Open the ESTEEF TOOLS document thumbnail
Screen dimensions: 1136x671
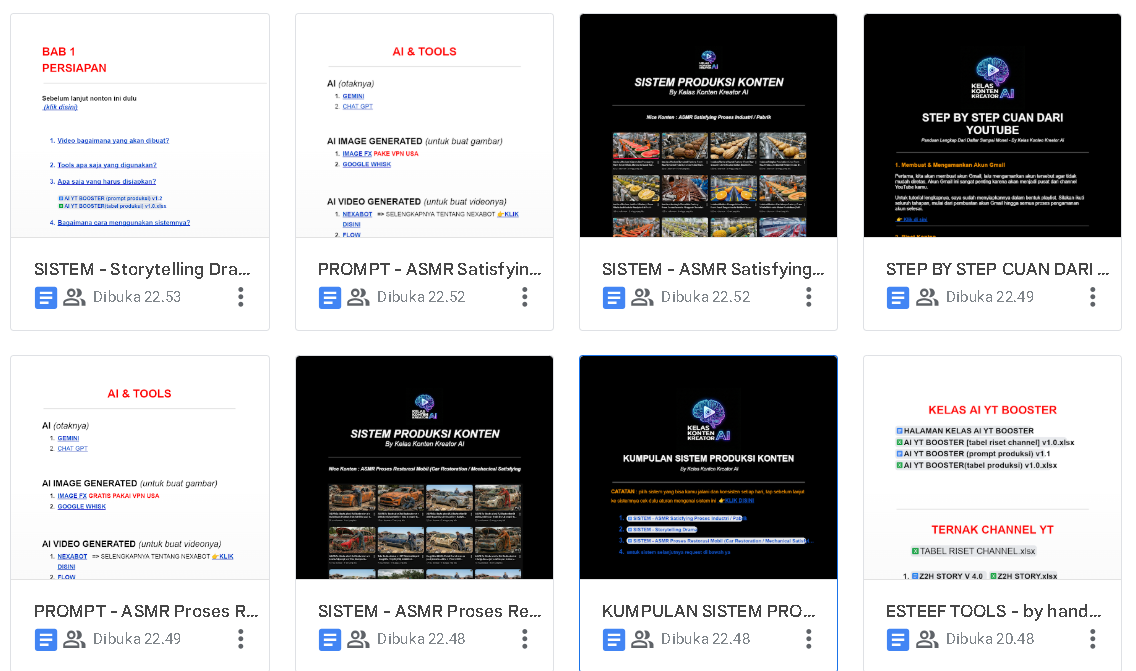[x=992, y=468]
